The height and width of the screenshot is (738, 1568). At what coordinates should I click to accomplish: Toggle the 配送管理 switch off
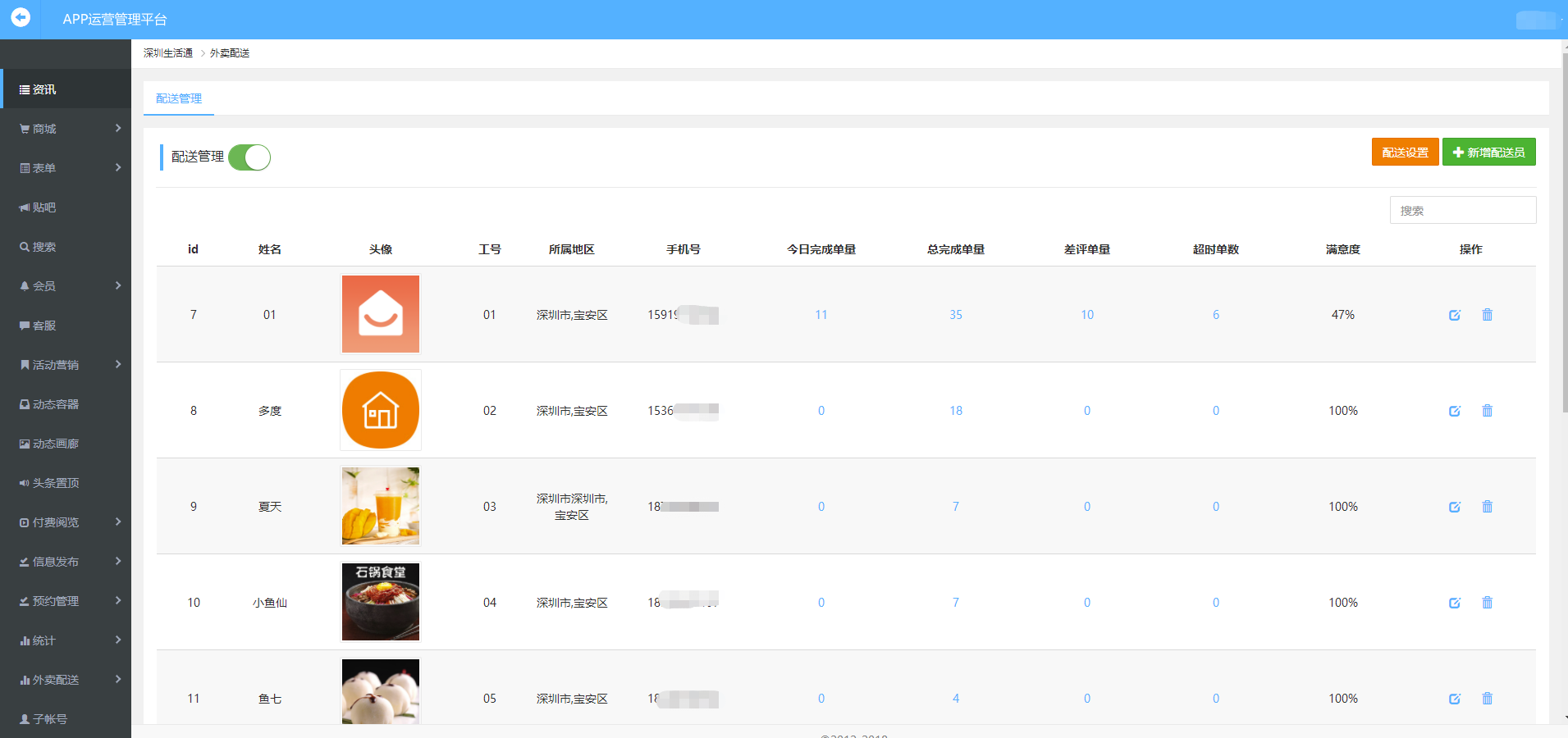point(249,157)
